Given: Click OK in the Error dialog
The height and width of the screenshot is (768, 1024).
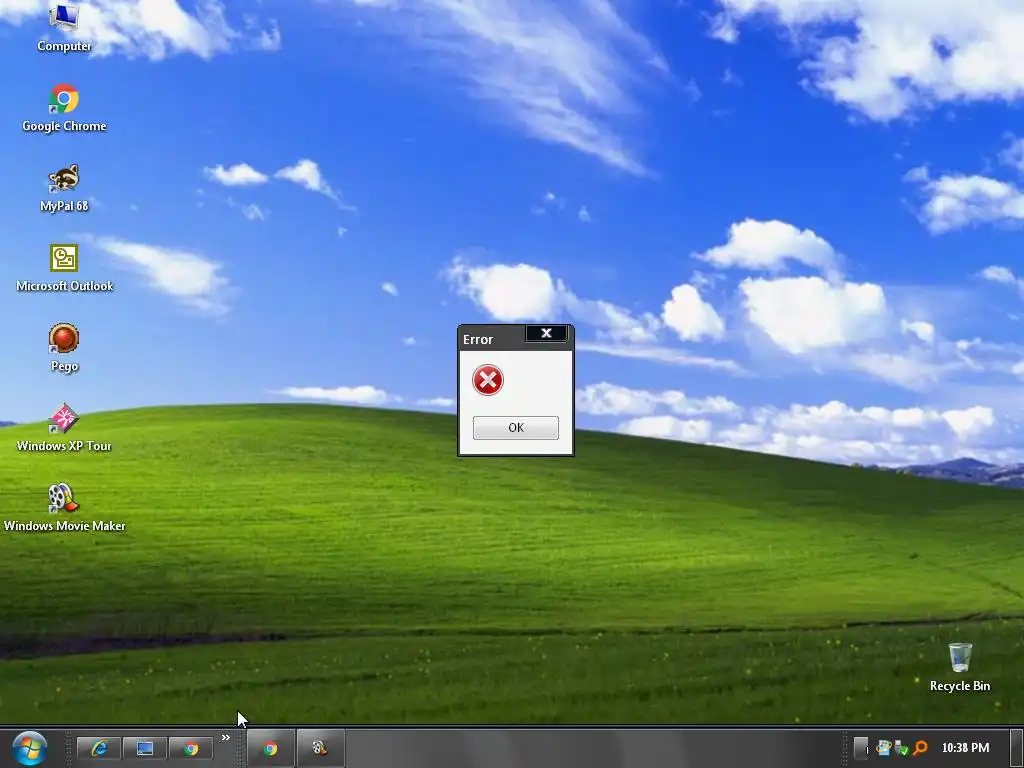Looking at the screenshot, I should [515, 428].
